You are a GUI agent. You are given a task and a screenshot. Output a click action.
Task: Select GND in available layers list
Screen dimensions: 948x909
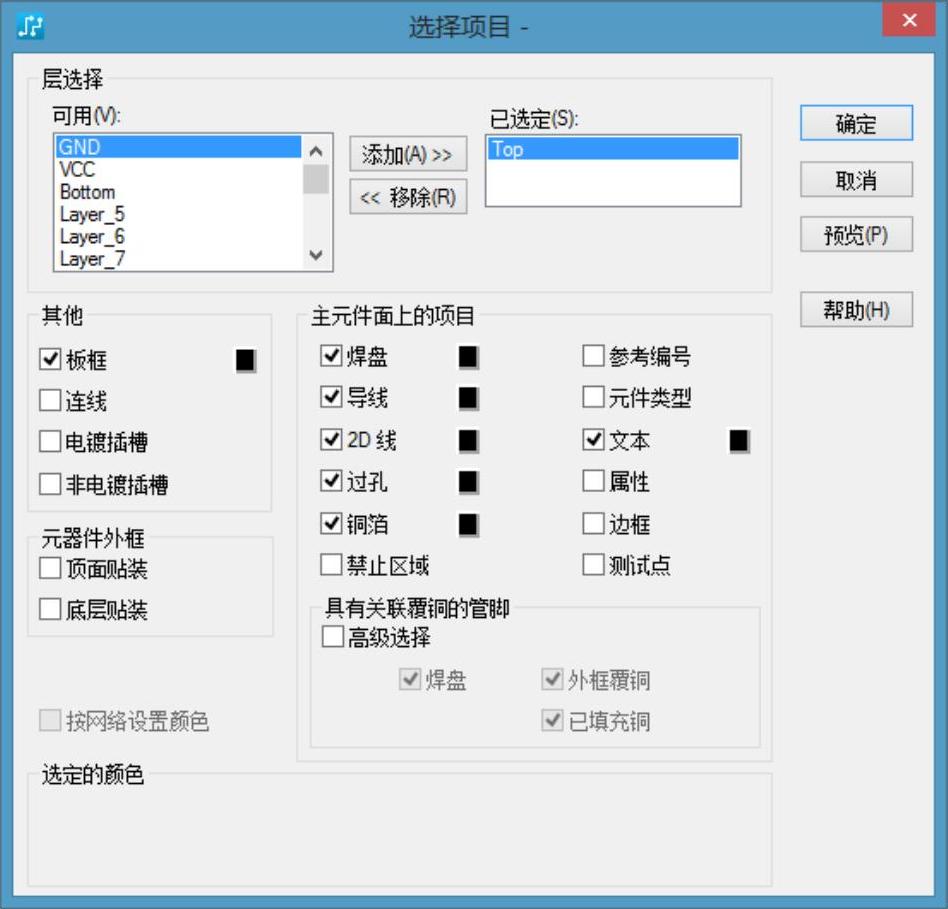point(178,147)
